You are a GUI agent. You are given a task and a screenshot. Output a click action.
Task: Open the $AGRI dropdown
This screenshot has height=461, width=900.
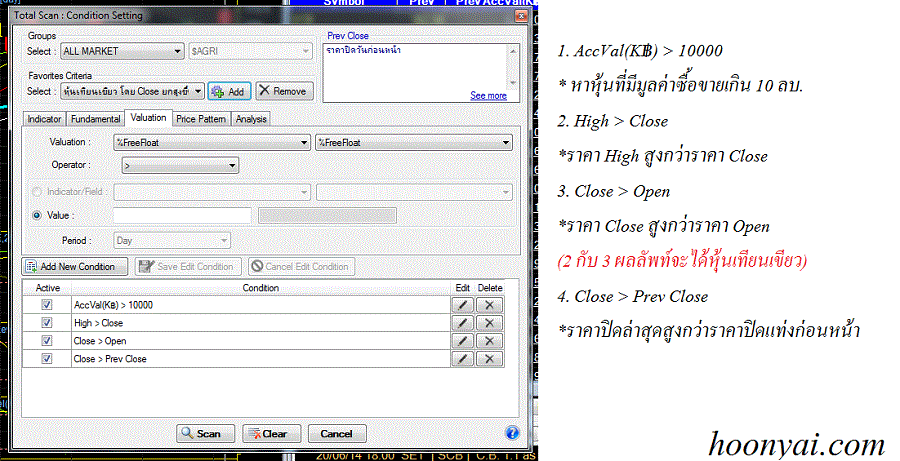(250, 51)
